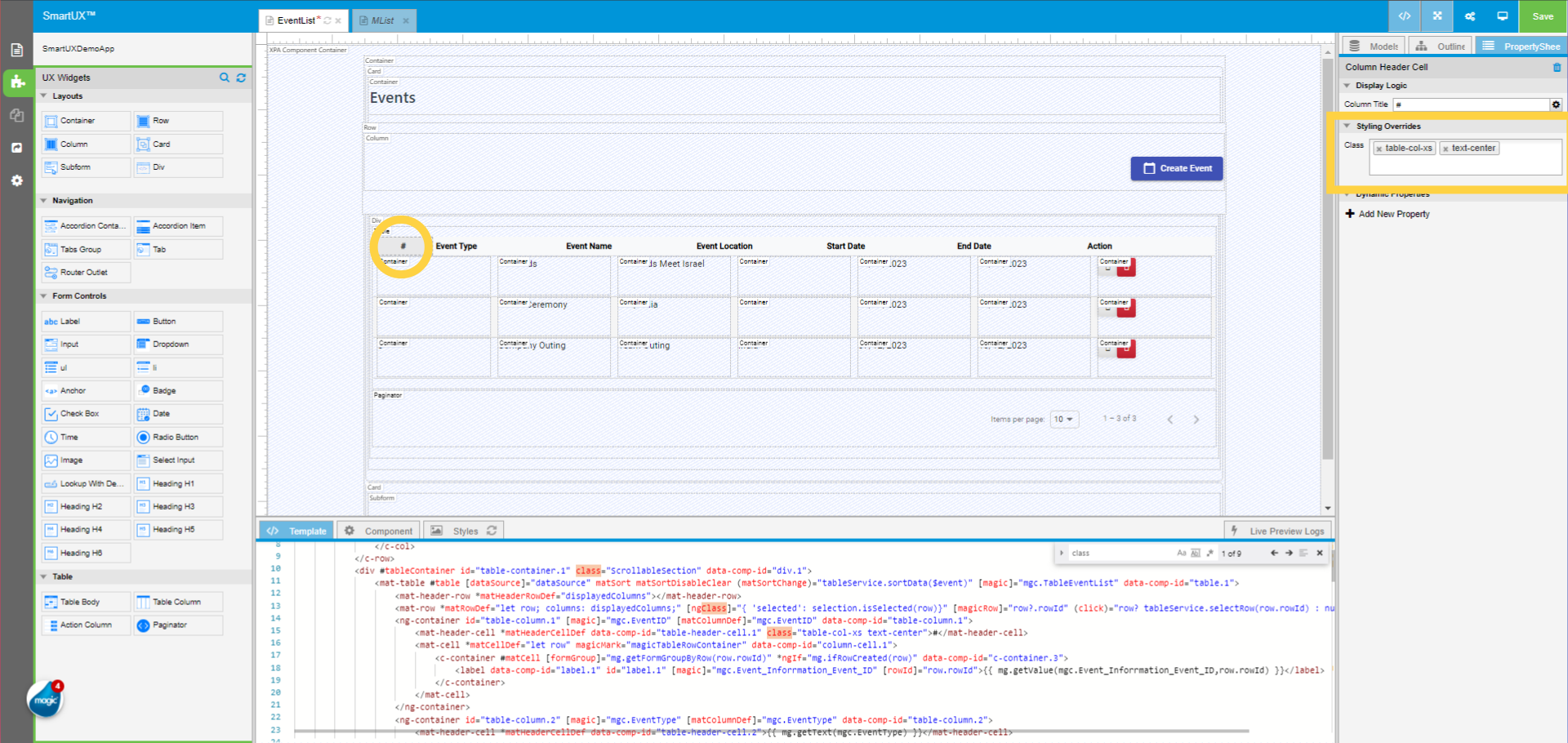Select the UX Widgets puzzle icon in sidebar
The width and height of the screenshot is (1568, 743).
tap(17, 82)
